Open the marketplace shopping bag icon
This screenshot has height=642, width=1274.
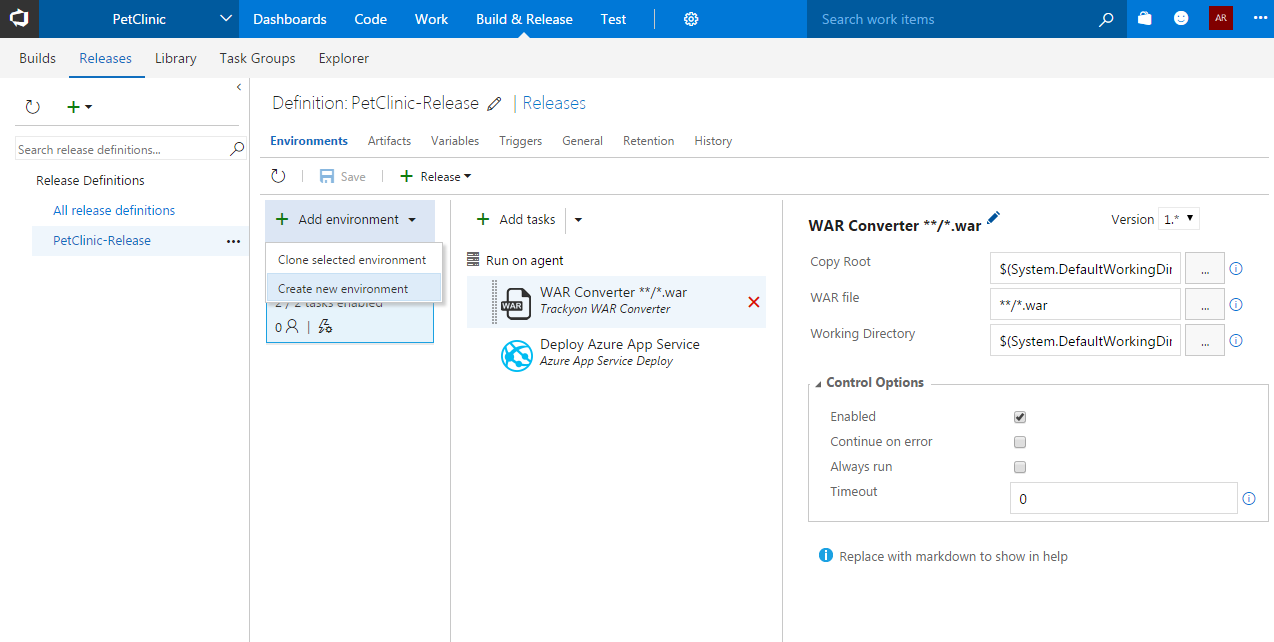(1145, 19)
